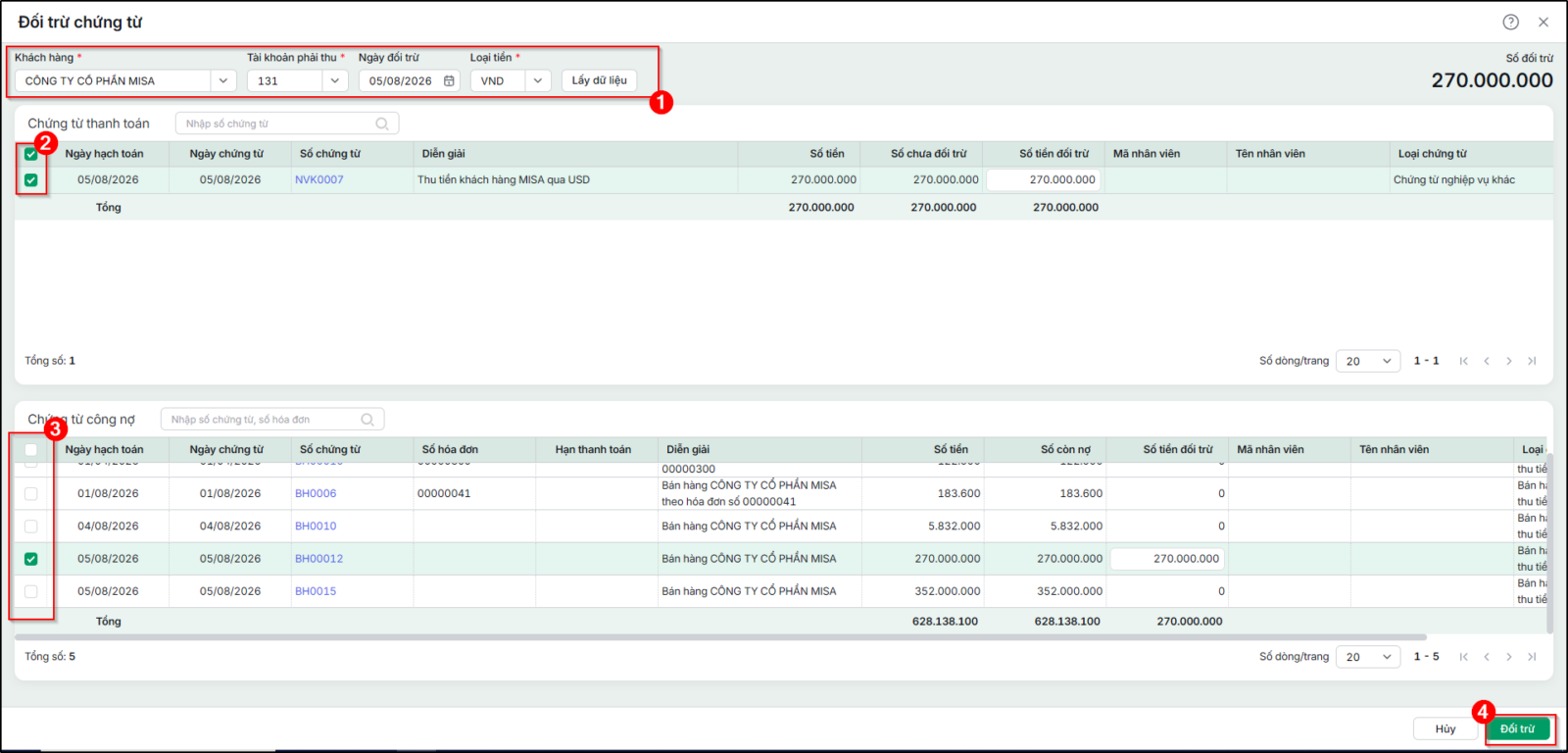Edit Số tiền đối trừ for NVK0007

(x=1044, y=180)
